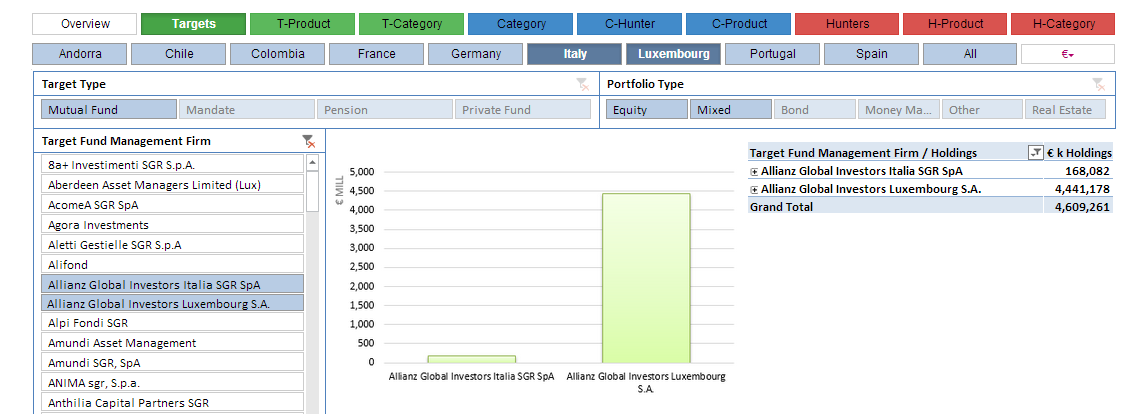Open the C-Hunter tab
This screenshot has width=1140, height=414.
[x=630, y=24]
